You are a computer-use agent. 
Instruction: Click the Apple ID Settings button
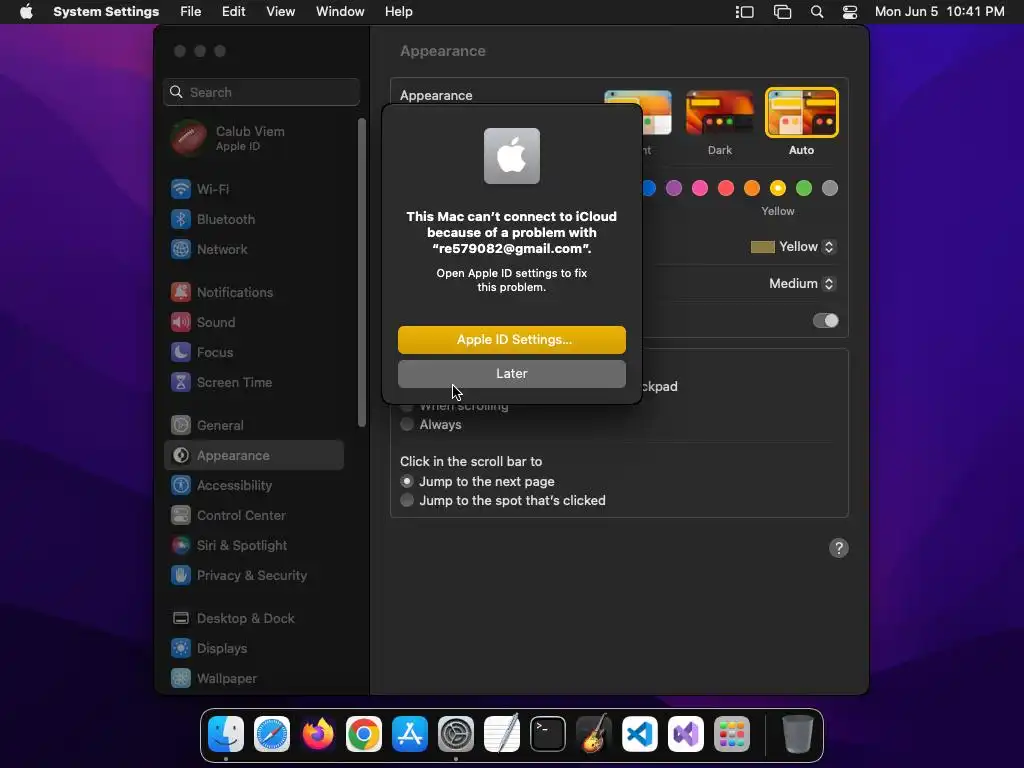coord(512,340)
